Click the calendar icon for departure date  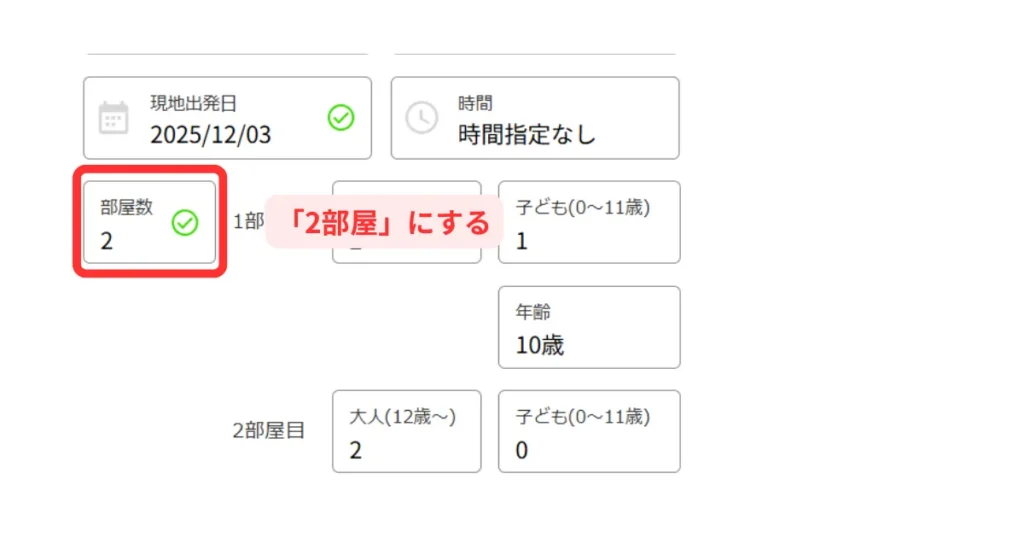point(113,118)
